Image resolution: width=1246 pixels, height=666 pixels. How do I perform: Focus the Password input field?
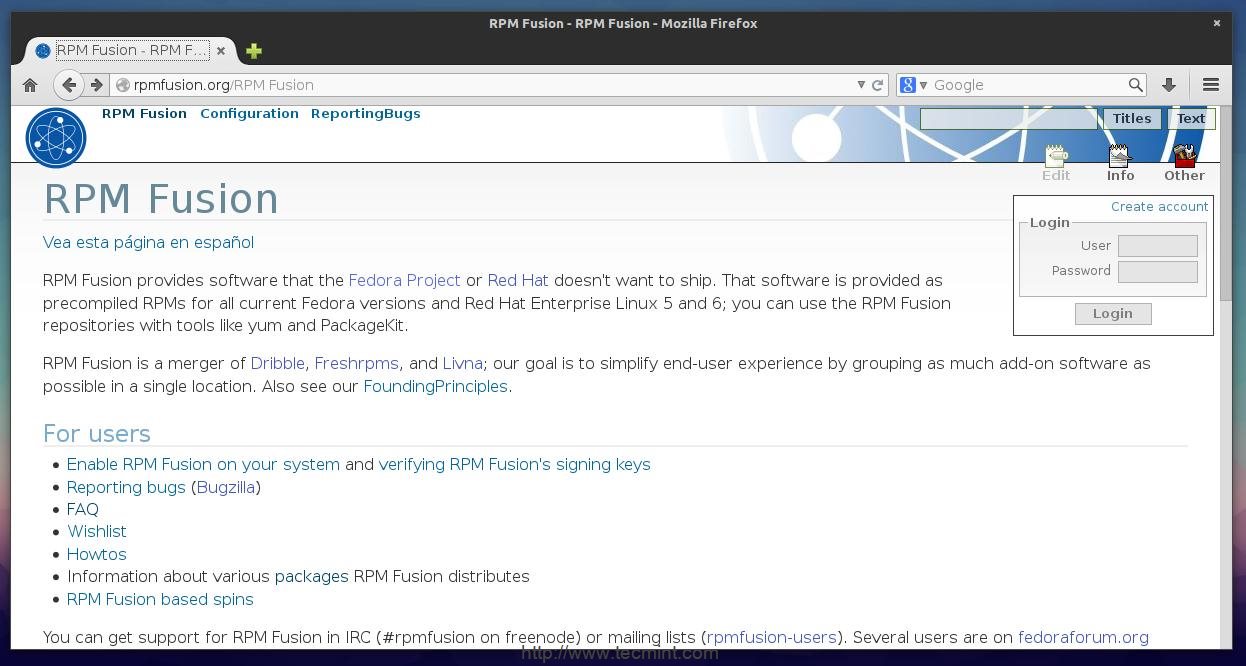[1157, 271]
